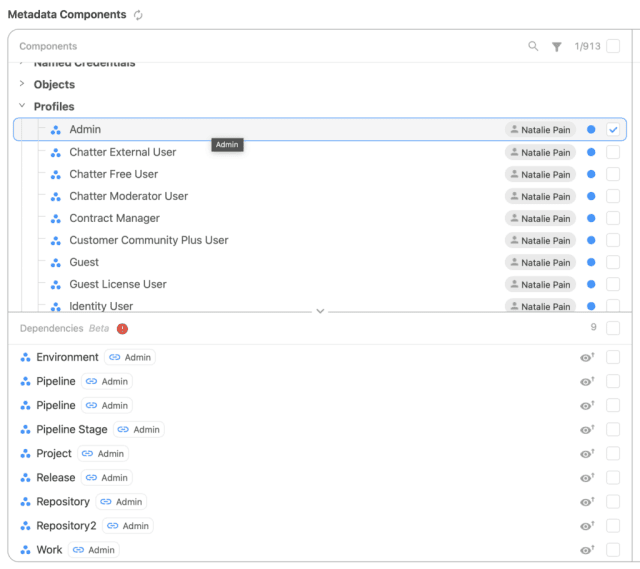Toggle the eye icon for Project
Screen dimensions: 640x569
pyautogui.click(x=587, y=453)
